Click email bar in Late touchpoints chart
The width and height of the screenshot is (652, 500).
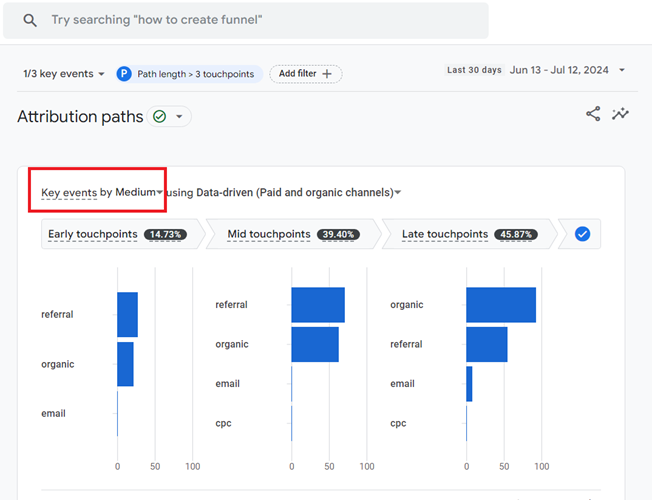point(469,384)
